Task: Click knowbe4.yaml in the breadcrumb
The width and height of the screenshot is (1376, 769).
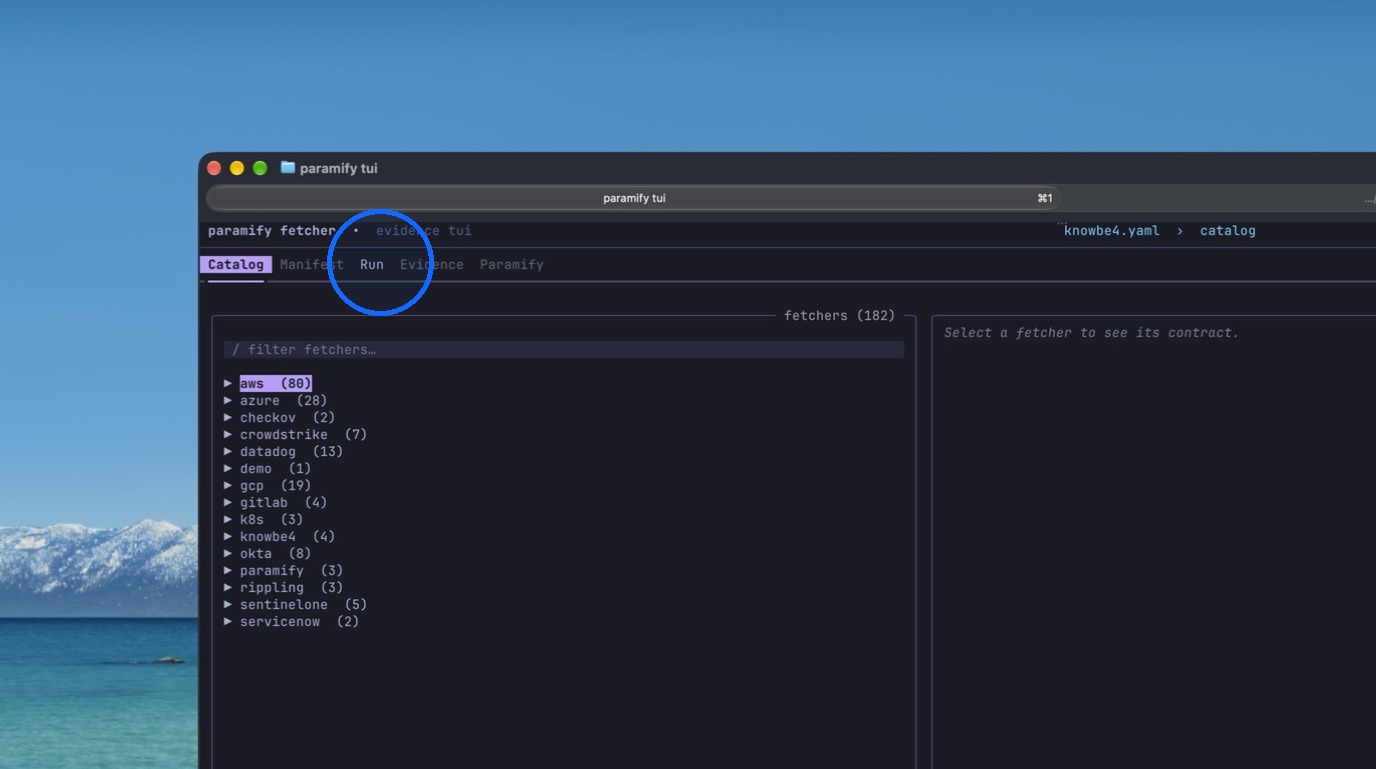Action: coord(1112,231)
